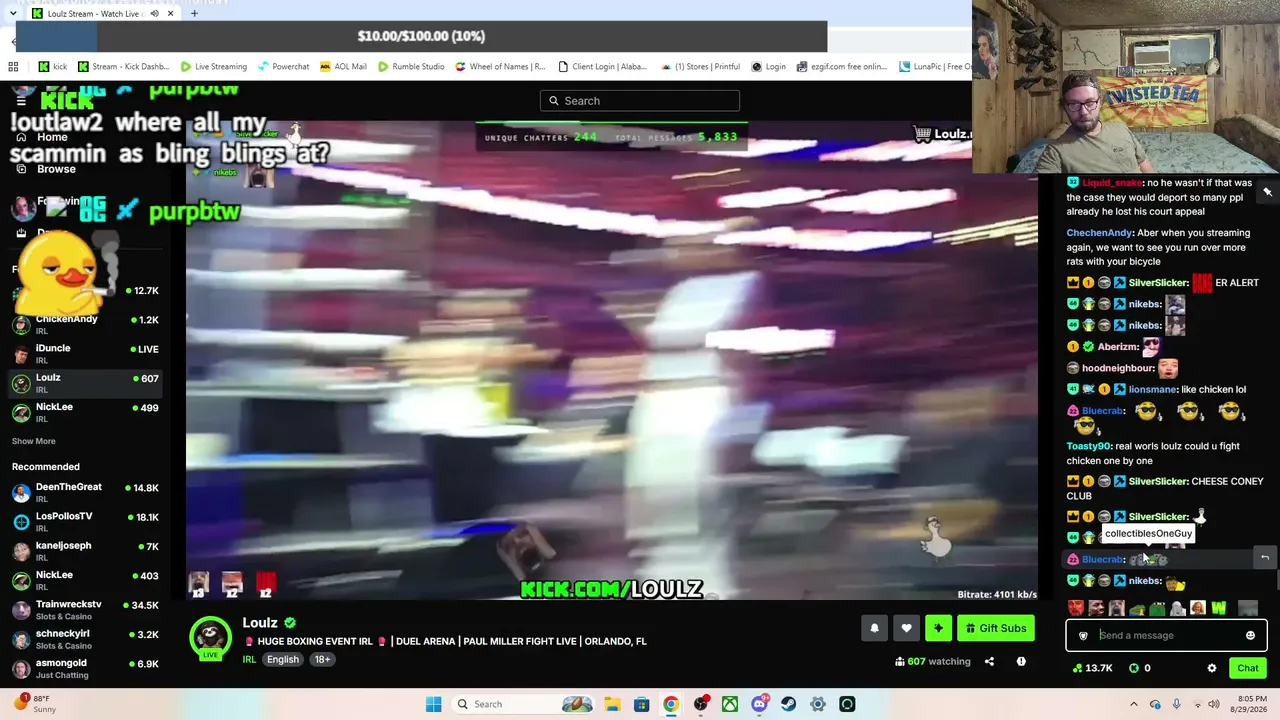
Task: Click the Wi-Fi network icon in system tray
Action: pos(1196,704)
